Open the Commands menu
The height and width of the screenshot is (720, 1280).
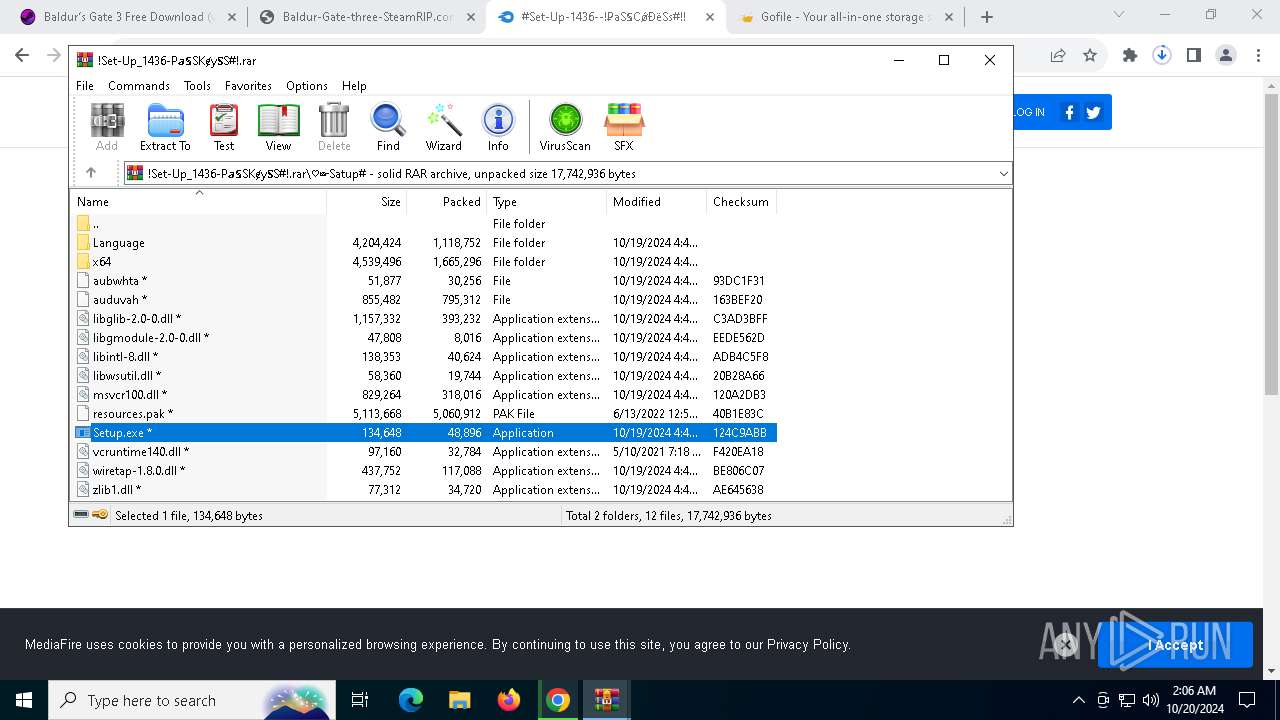click(x=139, y=86)
